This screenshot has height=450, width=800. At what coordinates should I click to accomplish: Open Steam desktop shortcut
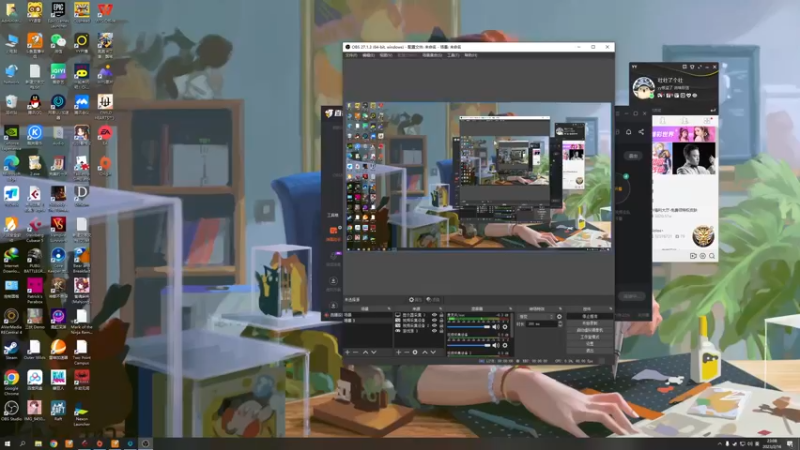click(11, 350)
